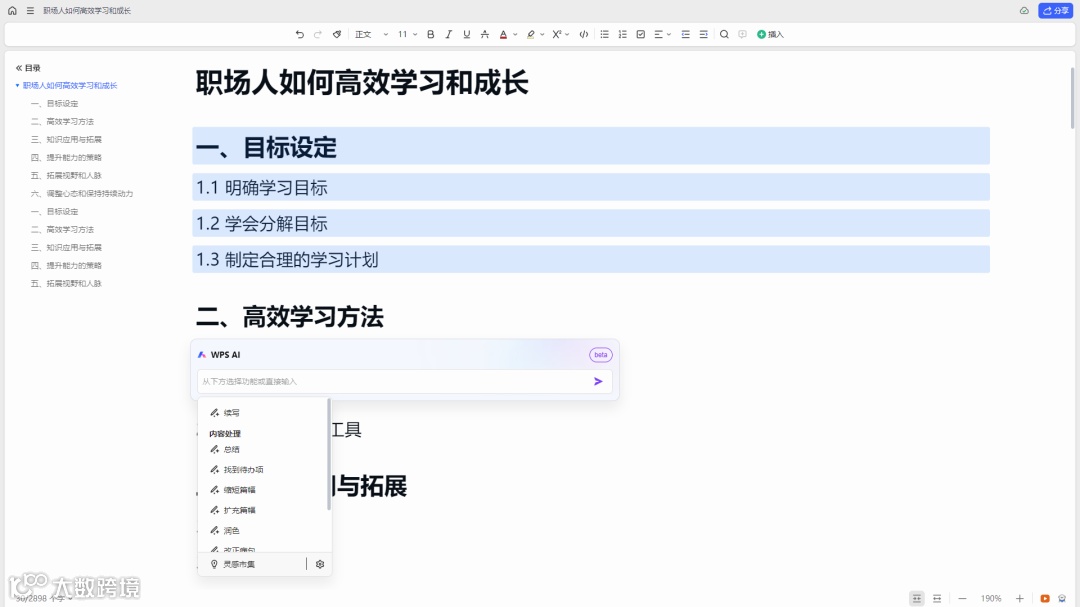Open AI menu settings gear
1080x607 pixels.
point(320,564)
